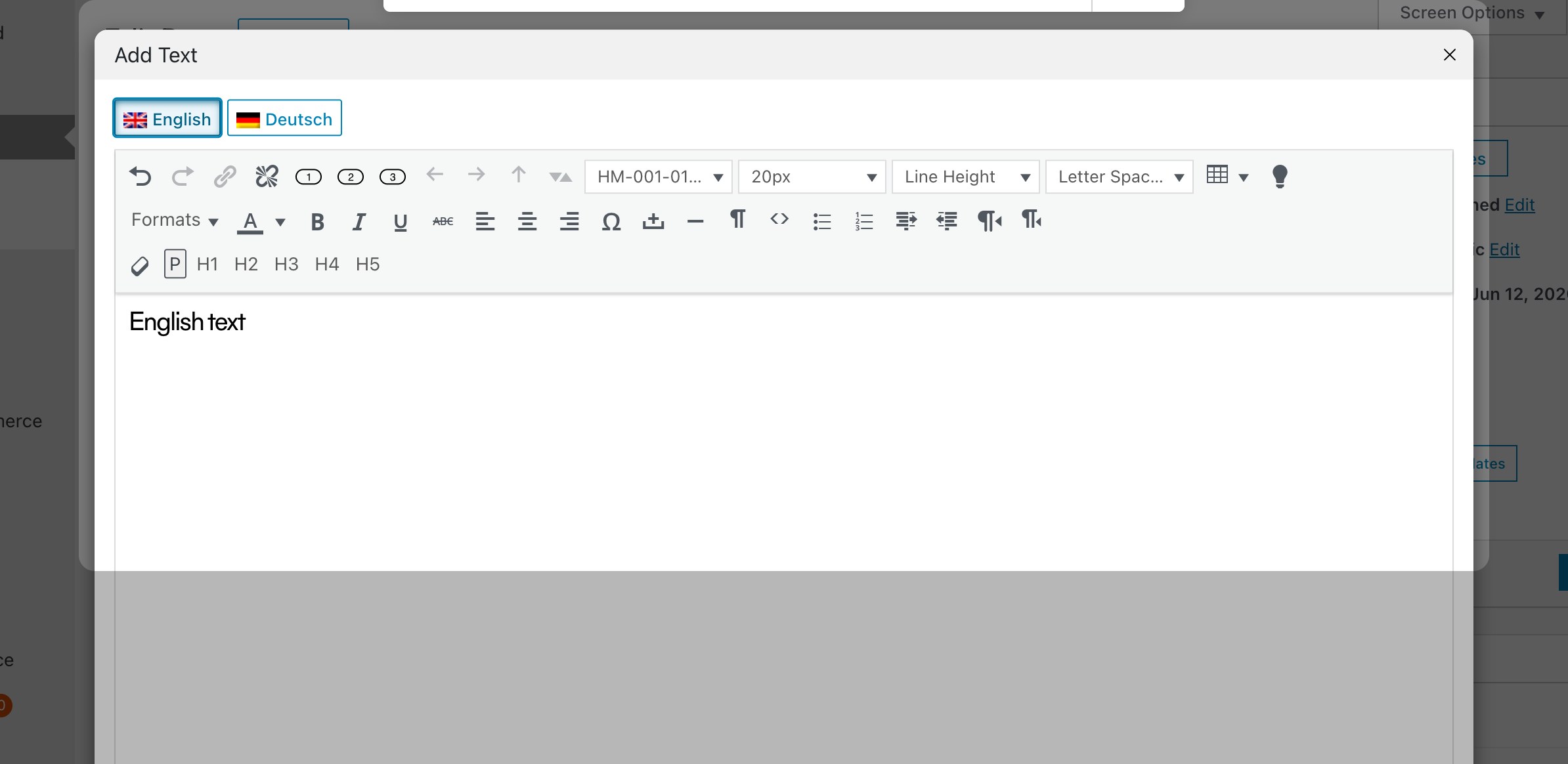This screenshot has height=764, width=1568.
Task: Toggle underline formatting
Action: pyautogui.click(x=401, y=223)
